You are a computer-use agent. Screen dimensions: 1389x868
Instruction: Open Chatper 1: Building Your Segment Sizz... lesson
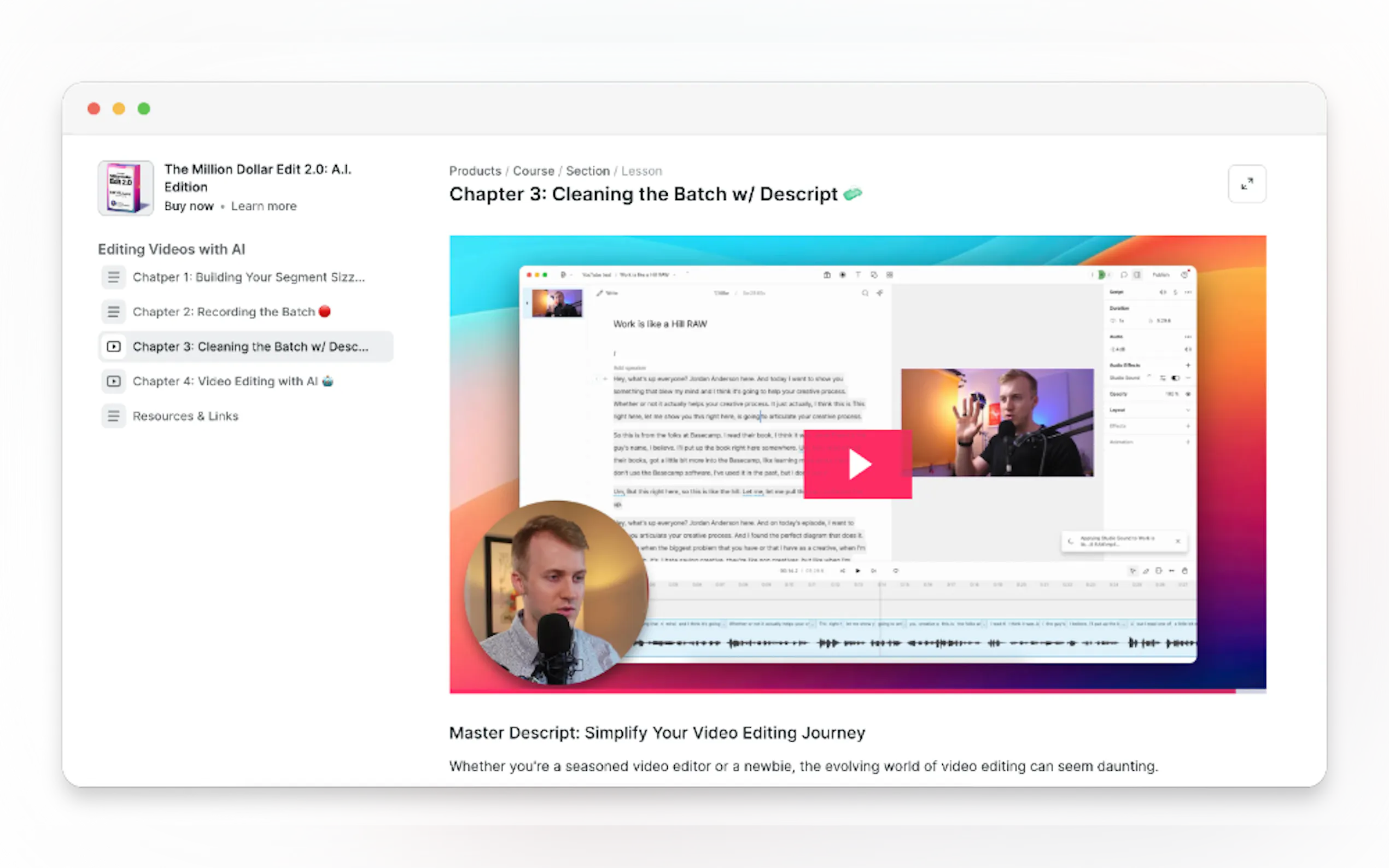pyautogui.click(x=246, y=277)
